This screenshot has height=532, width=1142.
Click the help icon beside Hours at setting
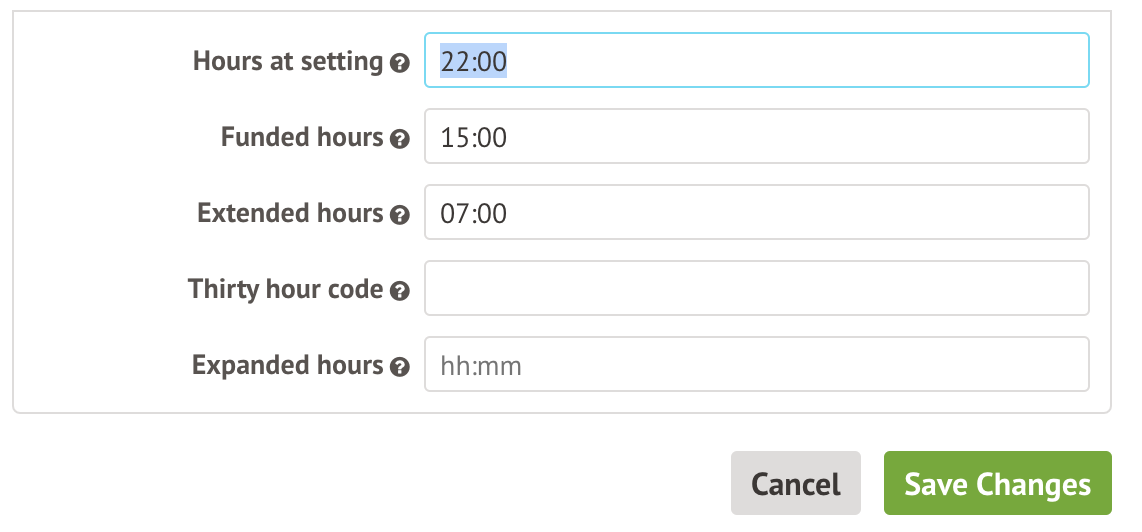[400, 63]
